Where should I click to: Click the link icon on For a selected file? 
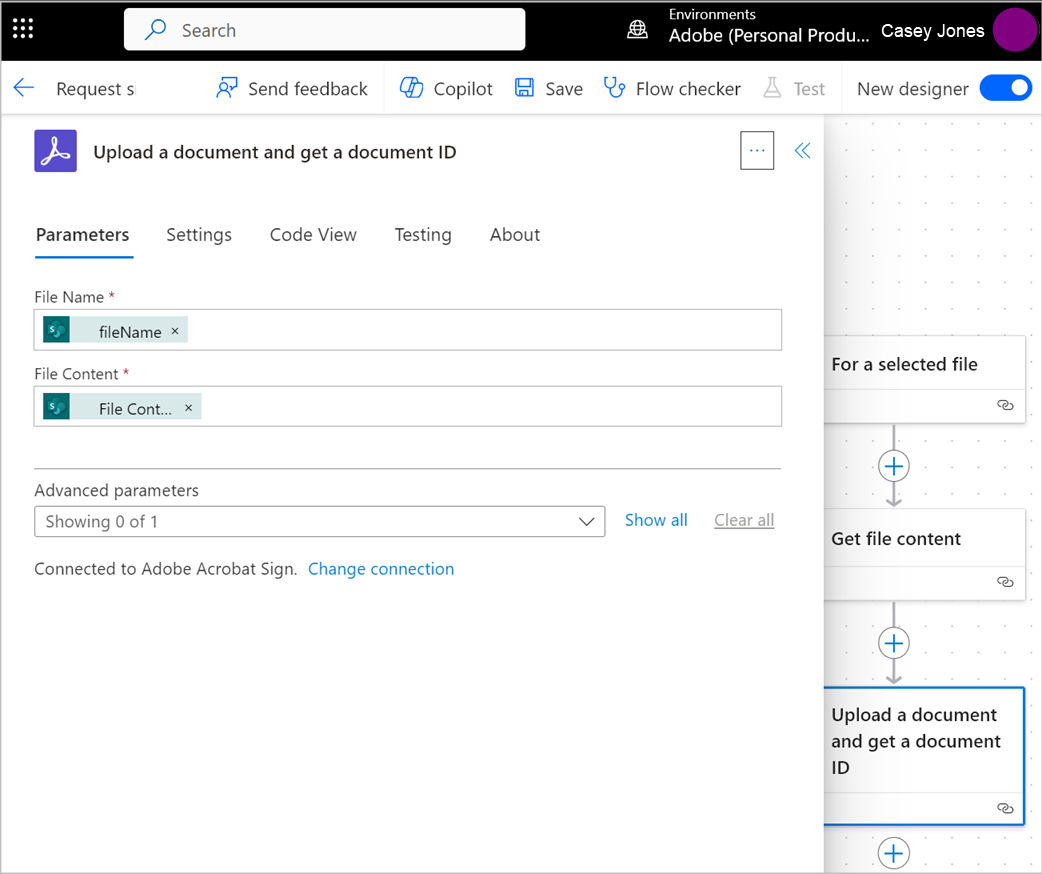pyautogui.click(x=1005, y=405)
